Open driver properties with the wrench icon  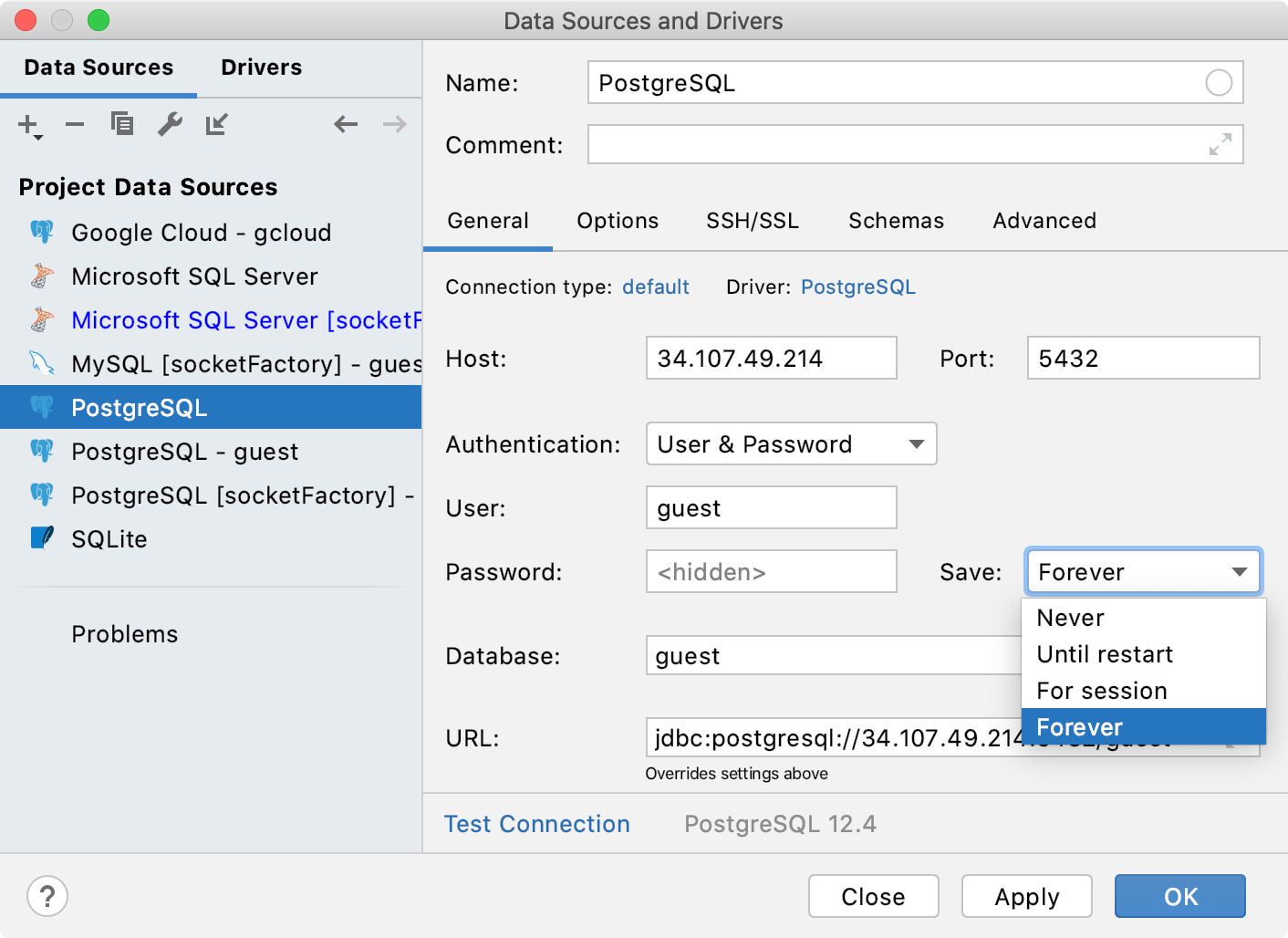point(170,124)
